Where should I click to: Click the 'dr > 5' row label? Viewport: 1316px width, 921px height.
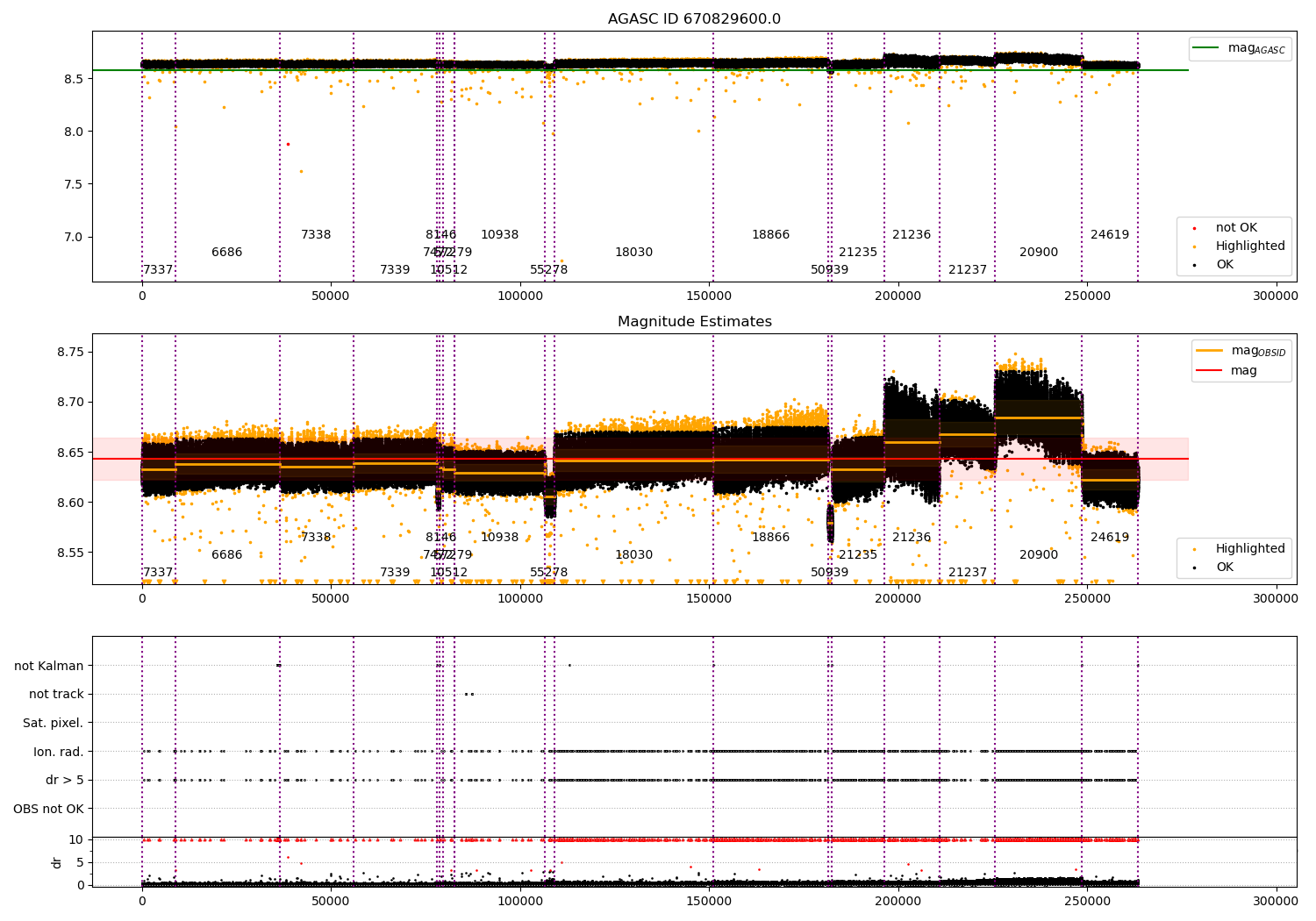[65, 781]
